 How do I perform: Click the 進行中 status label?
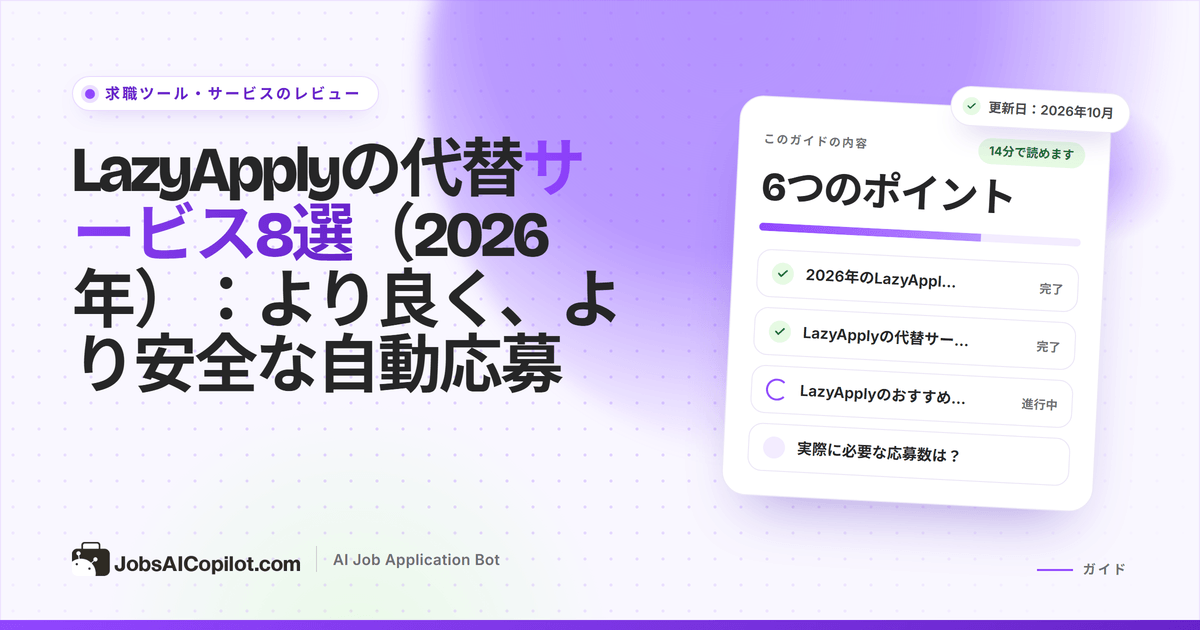[1040, 405]
